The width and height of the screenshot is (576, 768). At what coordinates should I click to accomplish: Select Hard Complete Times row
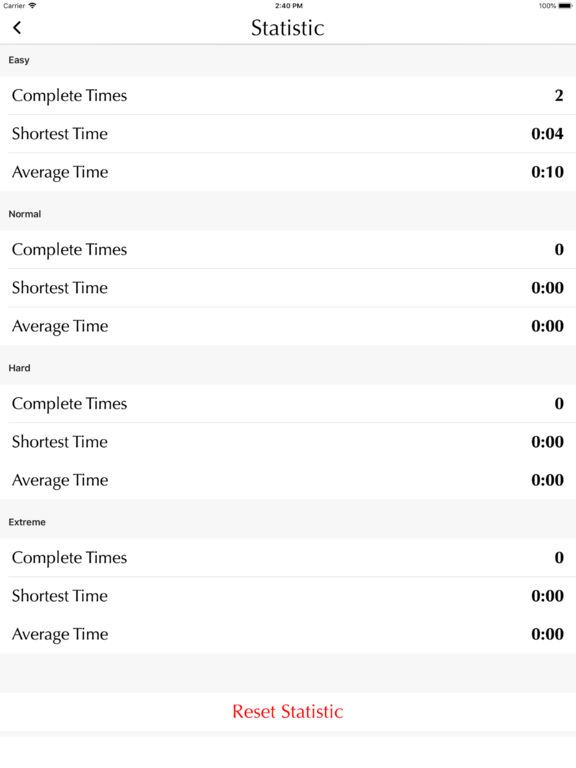[x=288, y=404]
